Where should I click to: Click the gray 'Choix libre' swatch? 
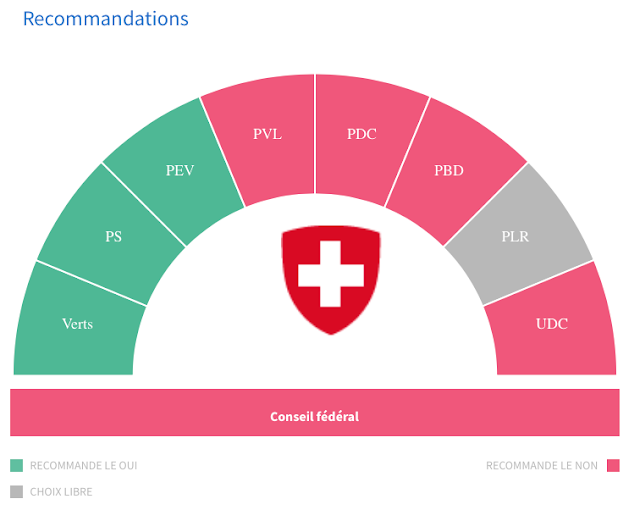[x=16, y=491]
